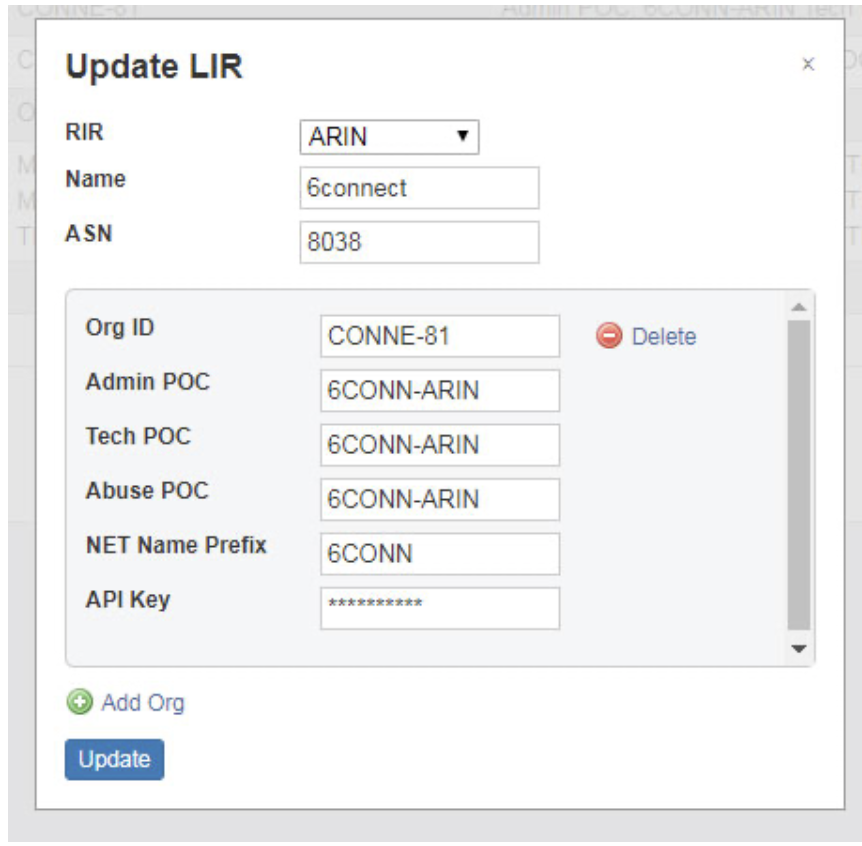Click the NET Name Prefix label
This screenshot has height=846, width=862.
click(176, 546)
